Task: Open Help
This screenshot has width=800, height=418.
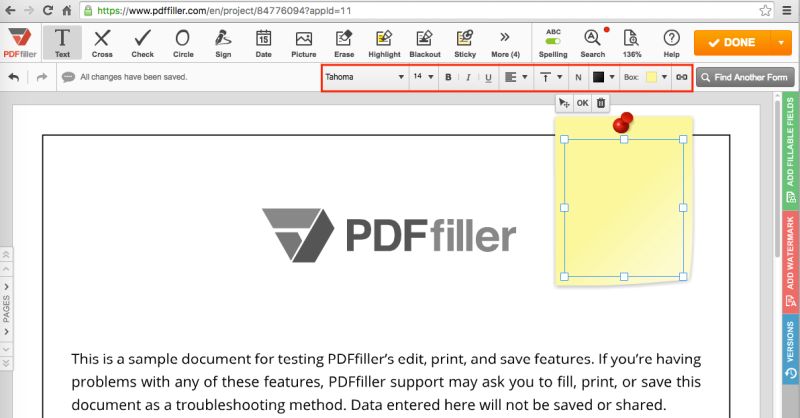Action: click(671, 42)
